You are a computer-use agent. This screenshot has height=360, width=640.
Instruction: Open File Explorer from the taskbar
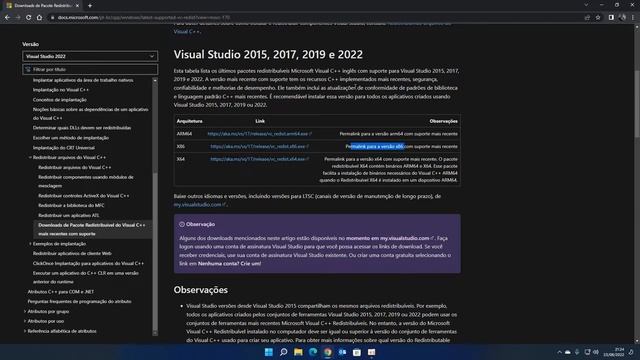pyautogui.click(x=298, y=352)
